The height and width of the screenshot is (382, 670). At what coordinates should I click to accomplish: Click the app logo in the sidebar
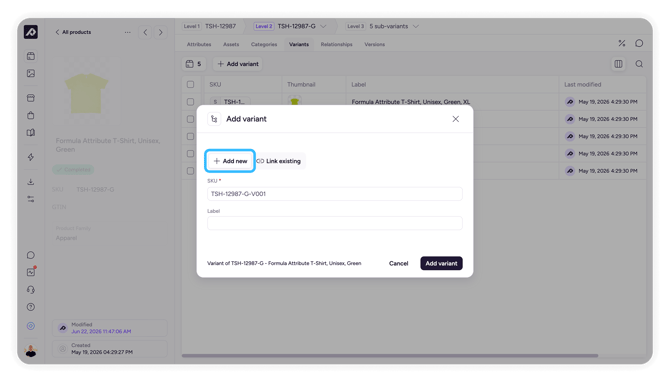[31, 32]
